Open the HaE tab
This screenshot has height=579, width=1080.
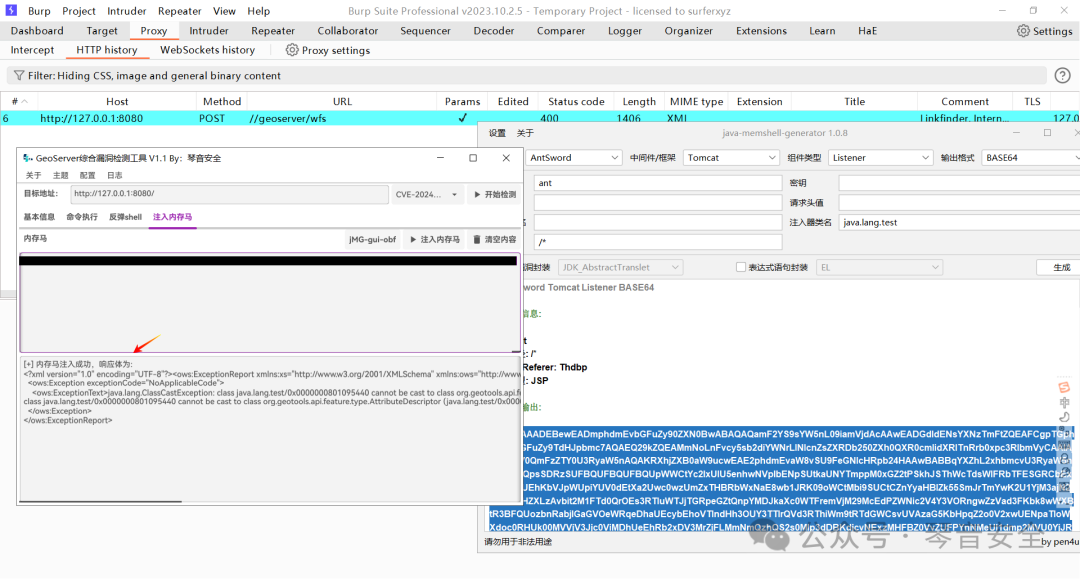point(868,31)
